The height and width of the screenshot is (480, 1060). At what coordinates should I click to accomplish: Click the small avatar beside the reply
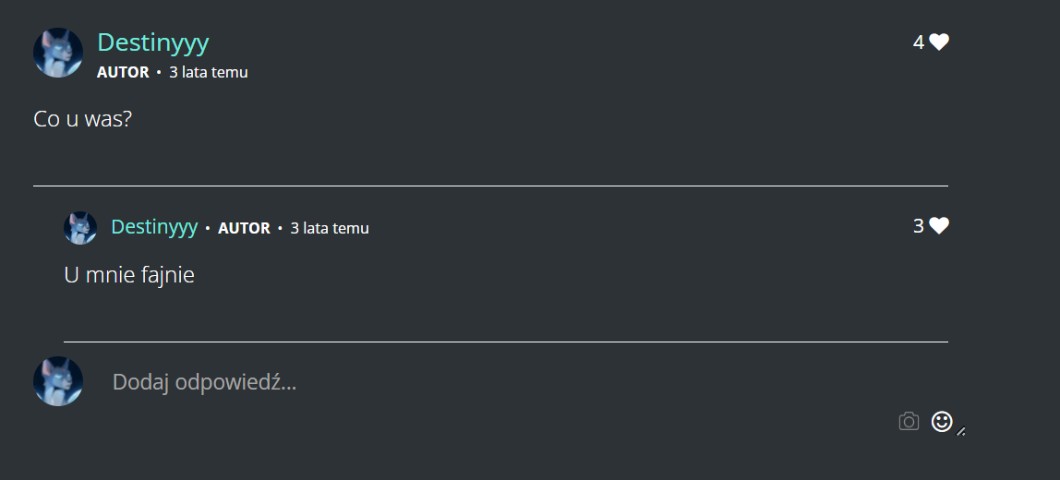tap(80, 228)
